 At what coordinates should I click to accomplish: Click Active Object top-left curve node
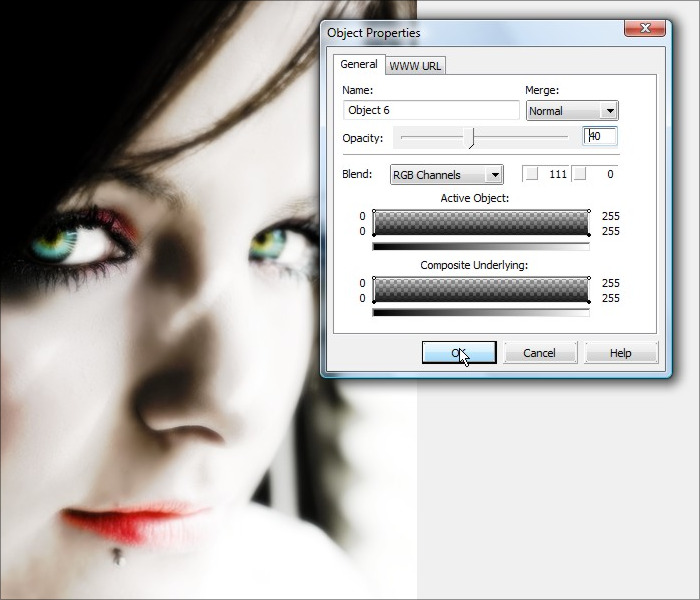point(374,211)
